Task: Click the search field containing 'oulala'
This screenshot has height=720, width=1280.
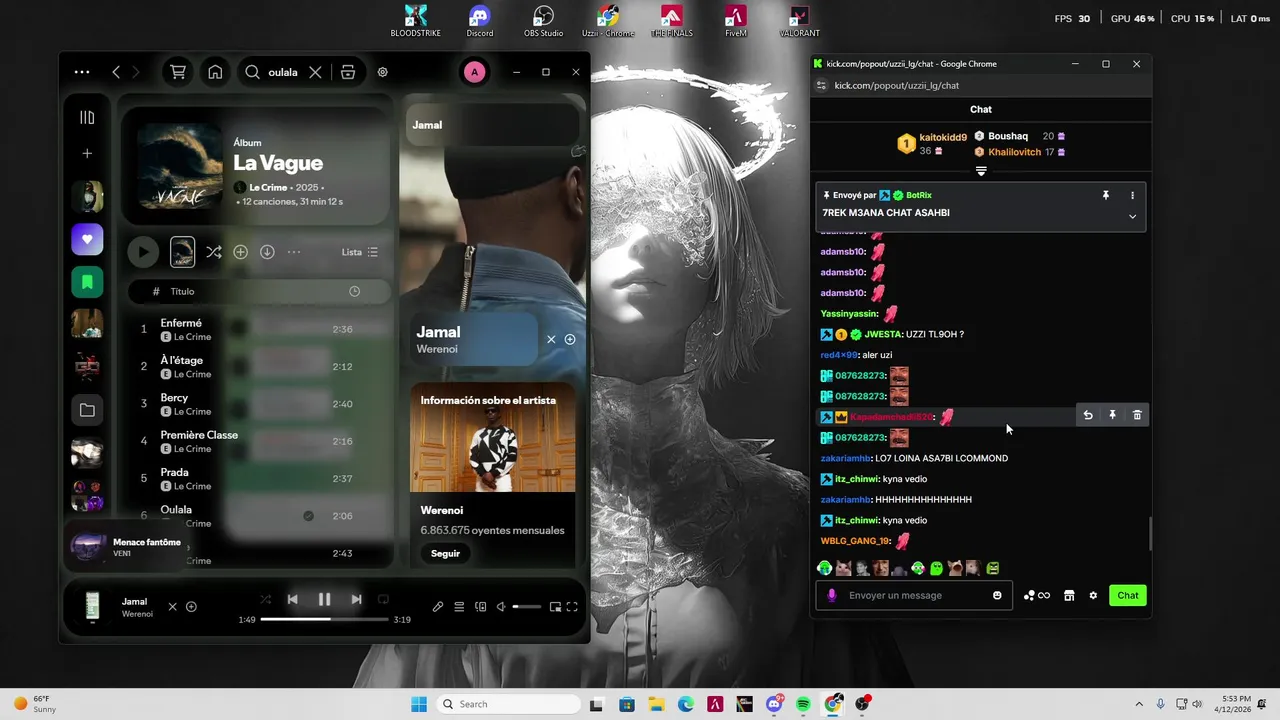Action: tap(283, 72)
